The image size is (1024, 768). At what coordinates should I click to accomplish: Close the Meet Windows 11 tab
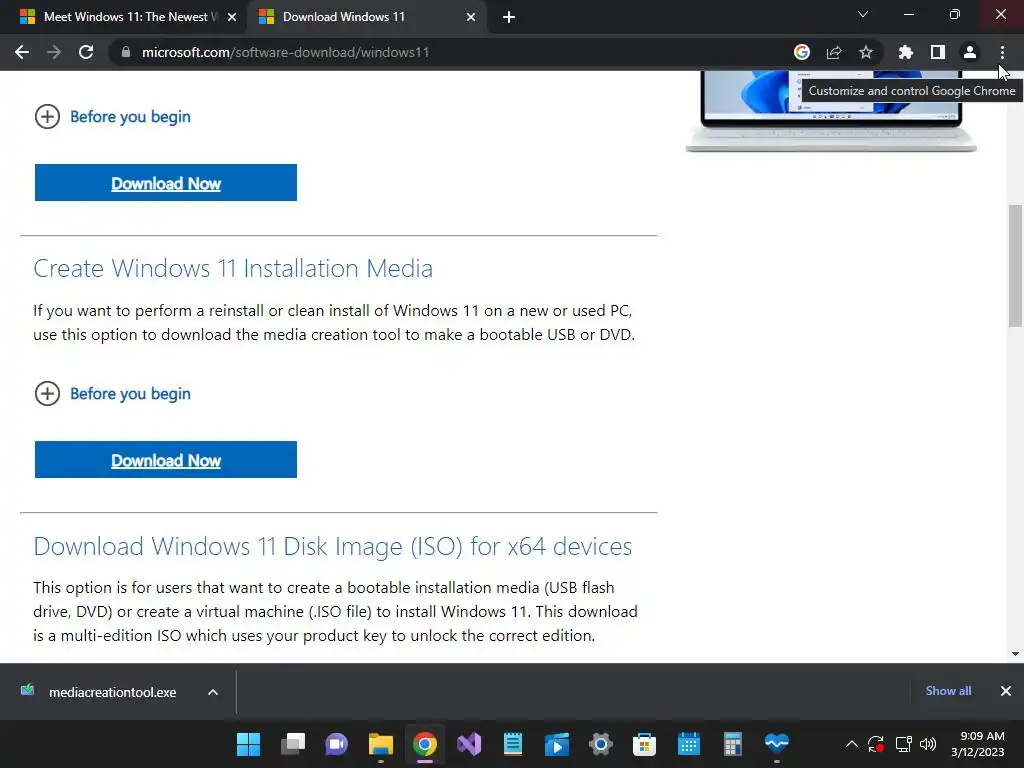tap(232, 17)
